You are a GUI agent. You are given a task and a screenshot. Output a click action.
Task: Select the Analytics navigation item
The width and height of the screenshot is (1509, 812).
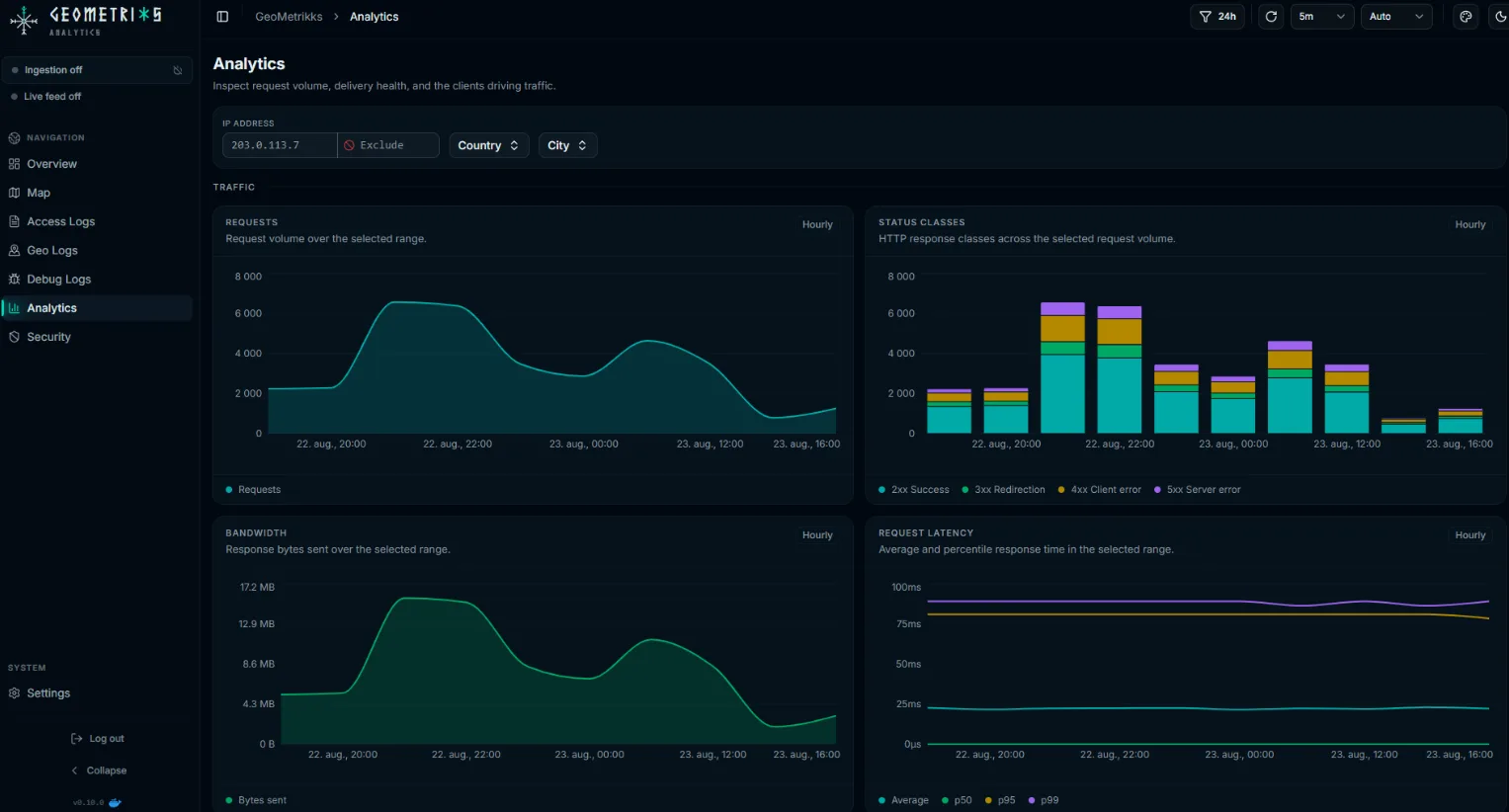[98, 308]
